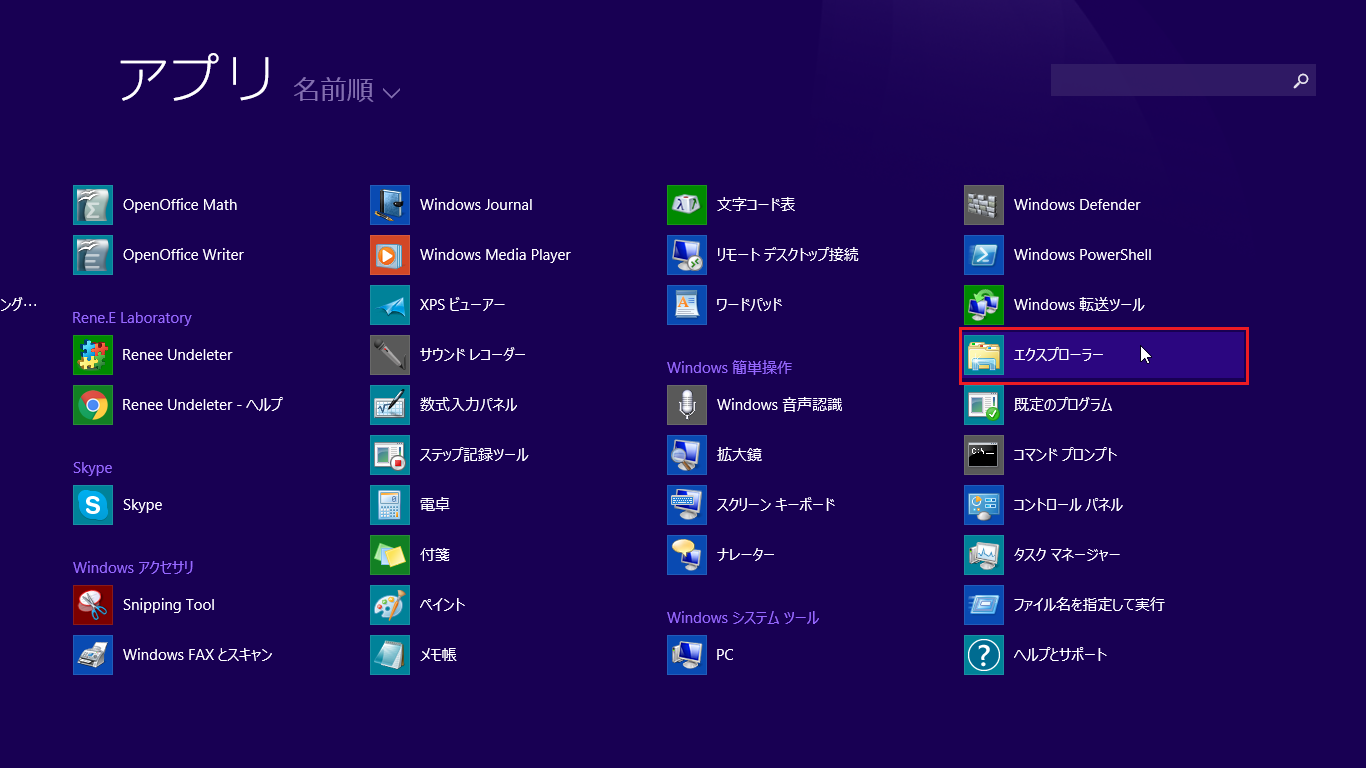This screenshot has height=768, width=1366.
Task: Launch OpenOffice Writer icon
Action: tap(93, 255)
